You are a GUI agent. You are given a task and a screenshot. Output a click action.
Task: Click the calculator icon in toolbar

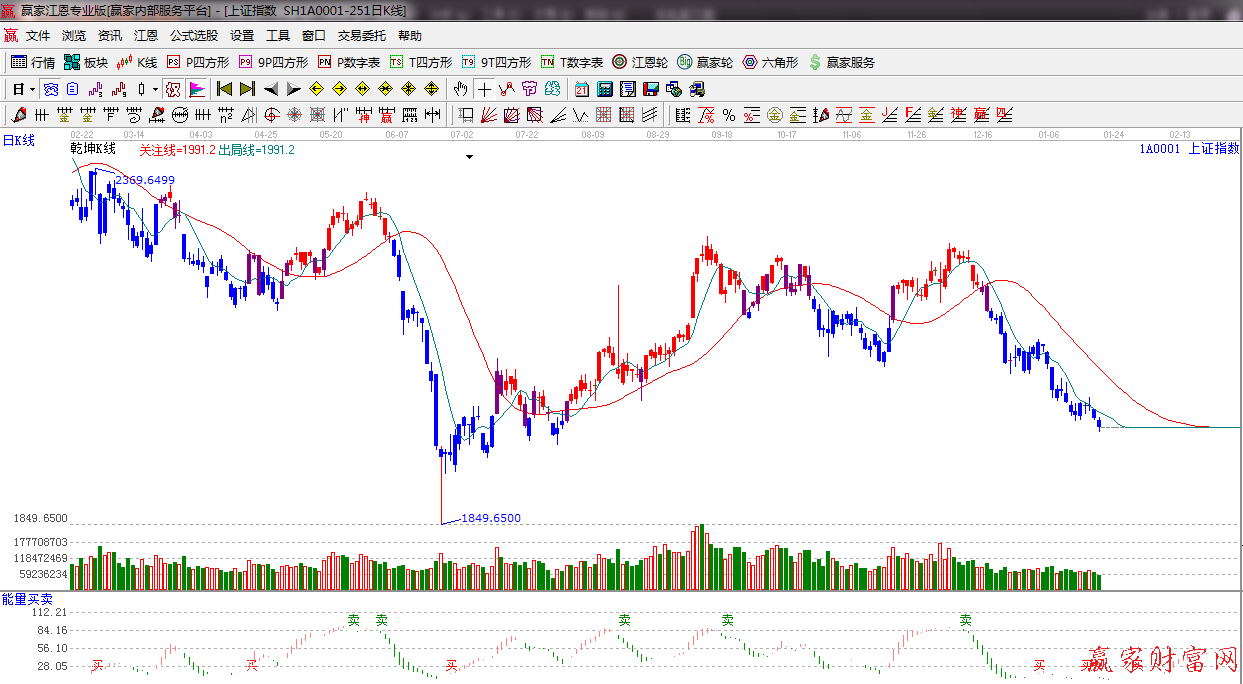coord(604,89)
